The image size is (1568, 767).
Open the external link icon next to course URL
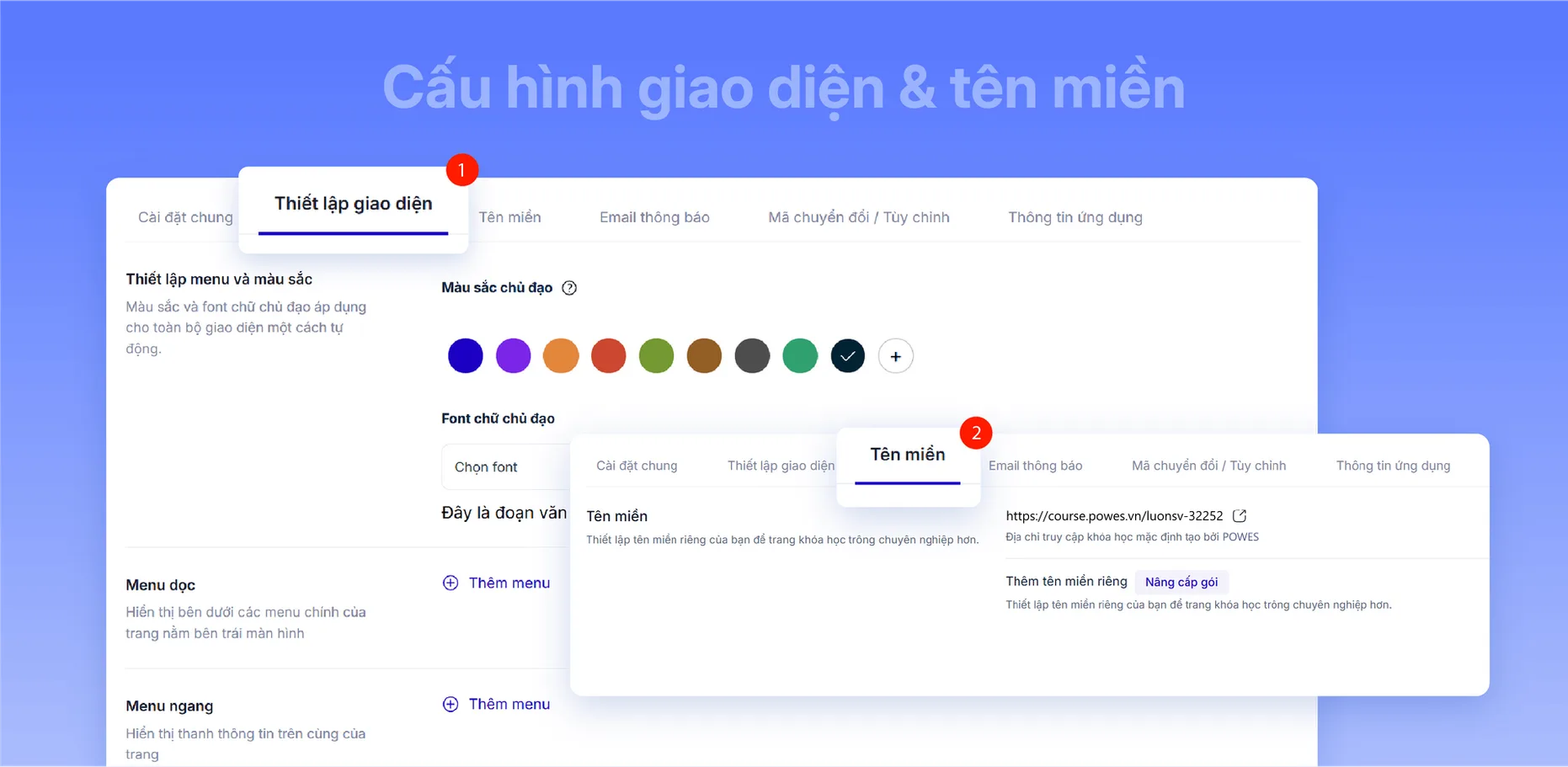1240,516
